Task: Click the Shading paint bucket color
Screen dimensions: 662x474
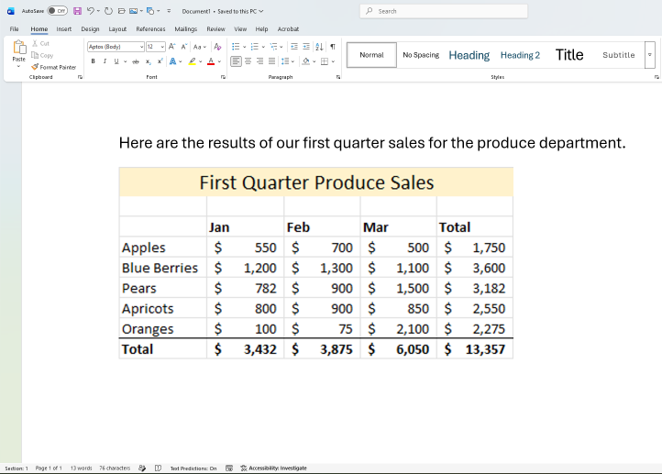Action: 306,62
